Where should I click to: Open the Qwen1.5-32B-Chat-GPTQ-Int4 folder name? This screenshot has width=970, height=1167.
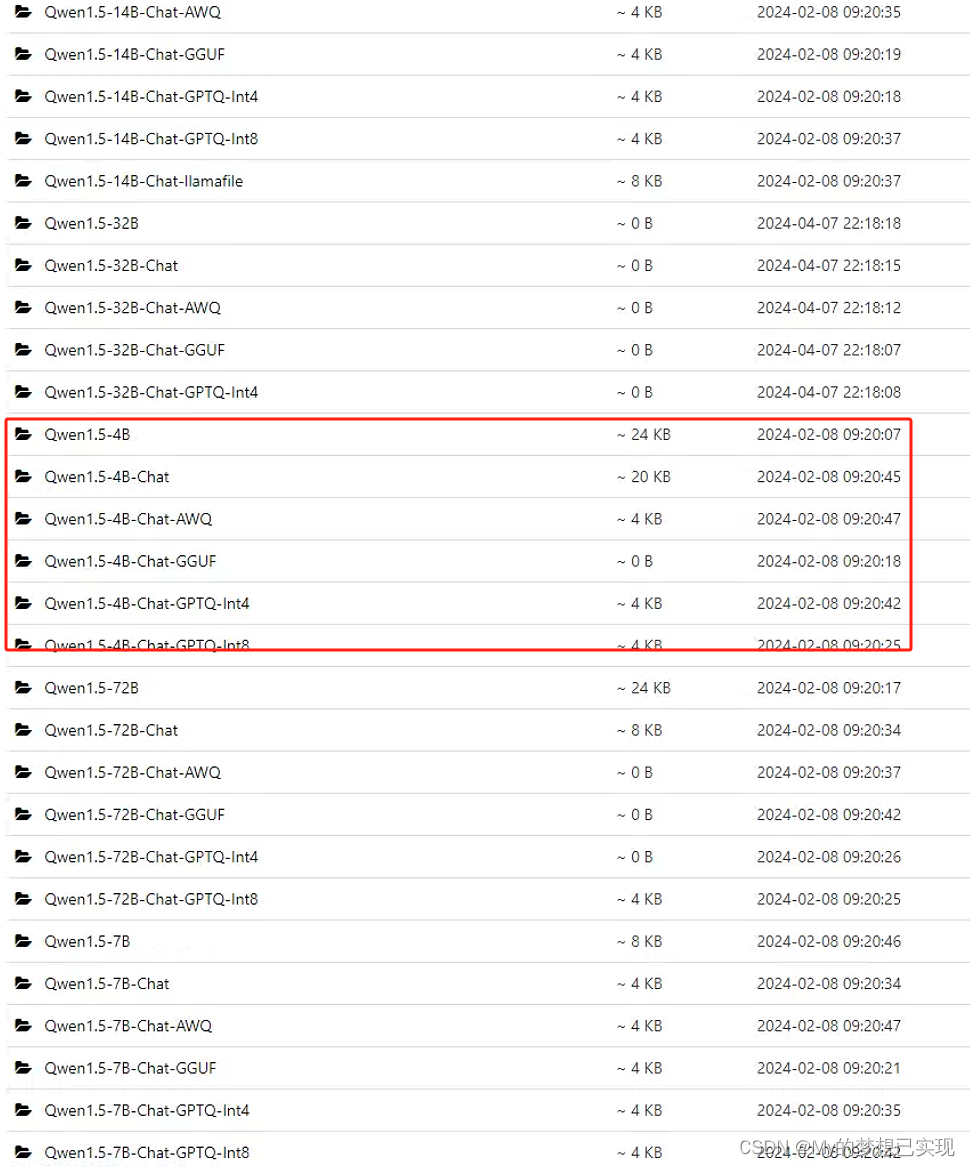click(x=151, y=392)
